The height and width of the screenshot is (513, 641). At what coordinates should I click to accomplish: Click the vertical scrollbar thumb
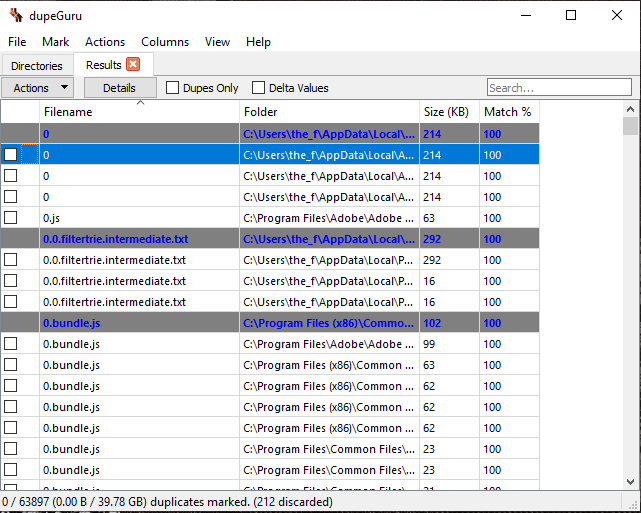coord(630,126)
